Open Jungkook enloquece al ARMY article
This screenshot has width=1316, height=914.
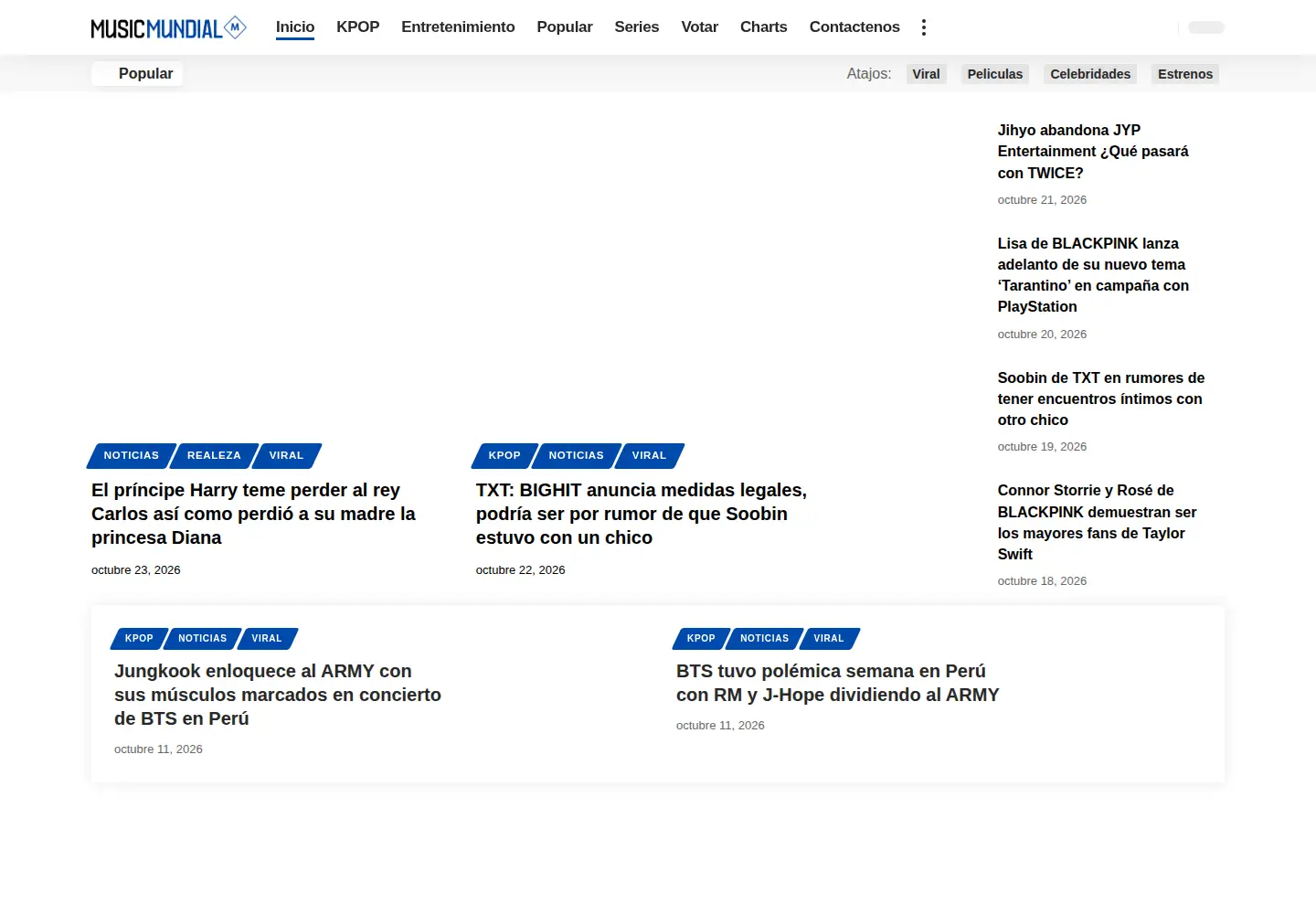click(x=278, y=695)
